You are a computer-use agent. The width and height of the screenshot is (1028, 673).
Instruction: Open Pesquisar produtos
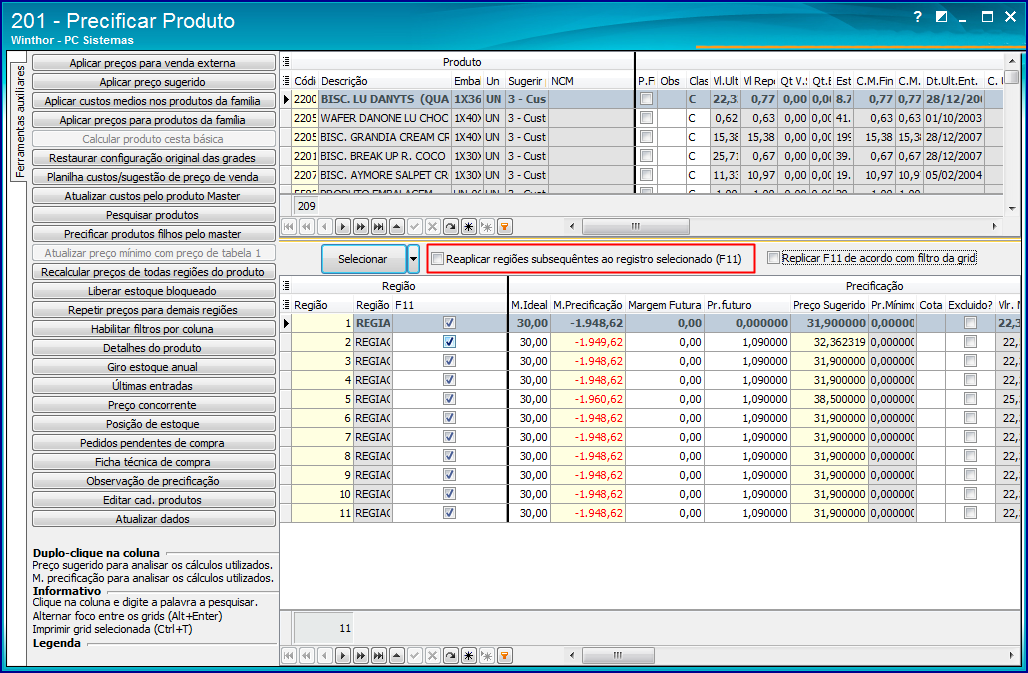153,215
